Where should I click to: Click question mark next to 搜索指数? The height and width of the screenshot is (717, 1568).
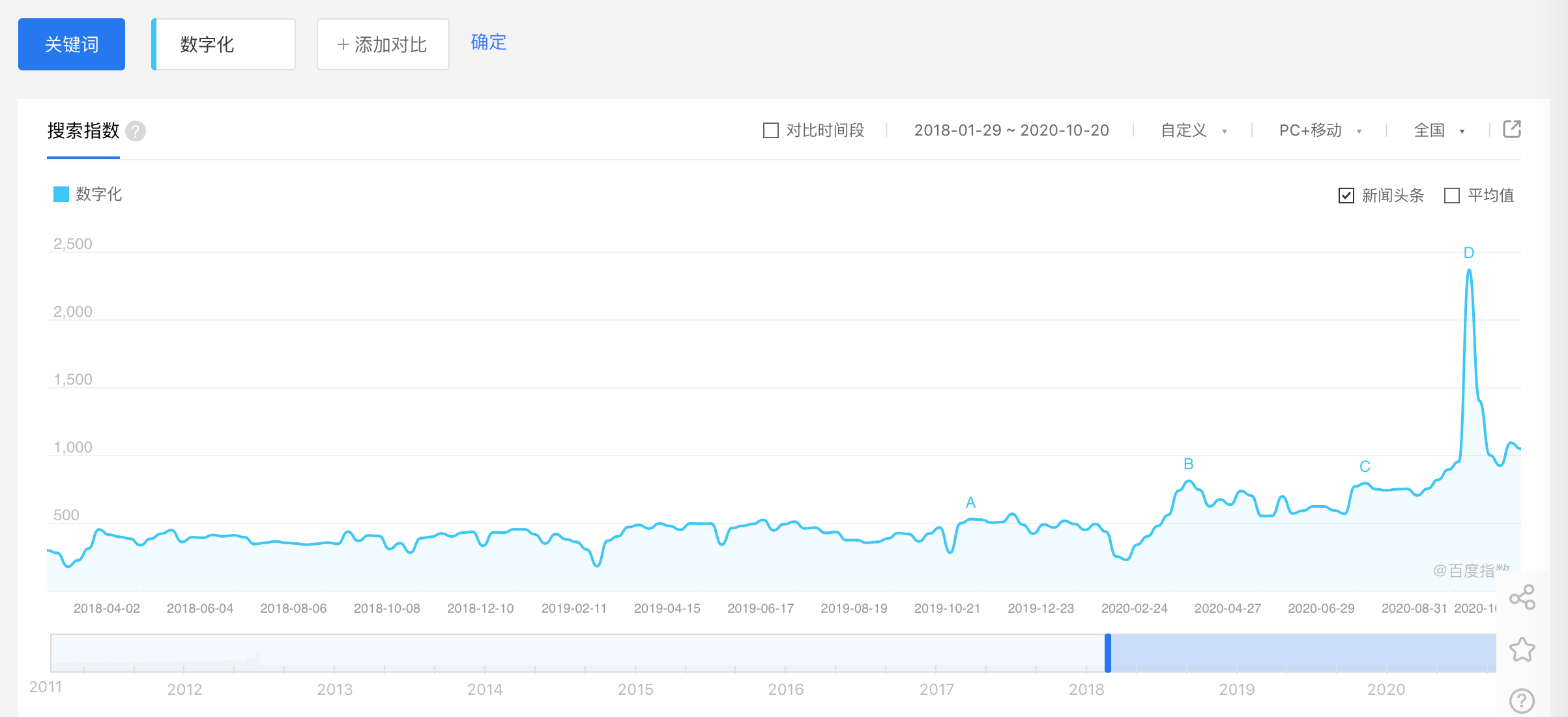point(136,131)
